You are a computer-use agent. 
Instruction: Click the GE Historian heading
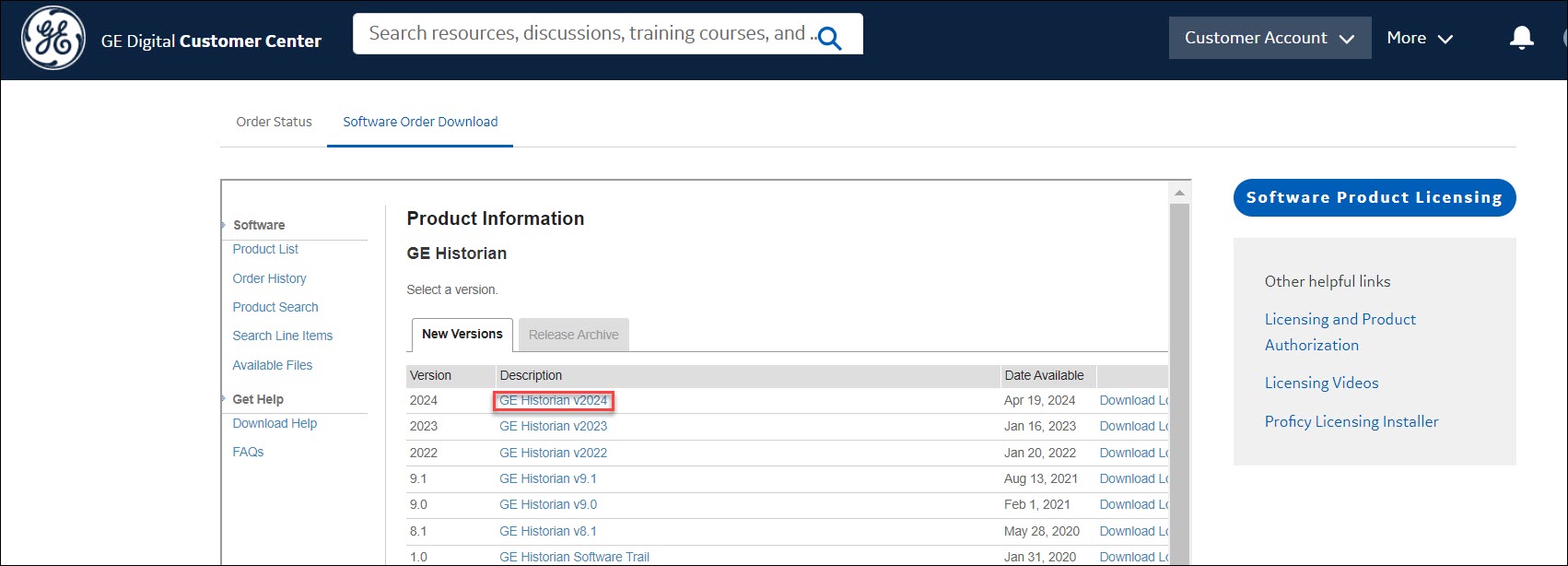tap(457, 254)
